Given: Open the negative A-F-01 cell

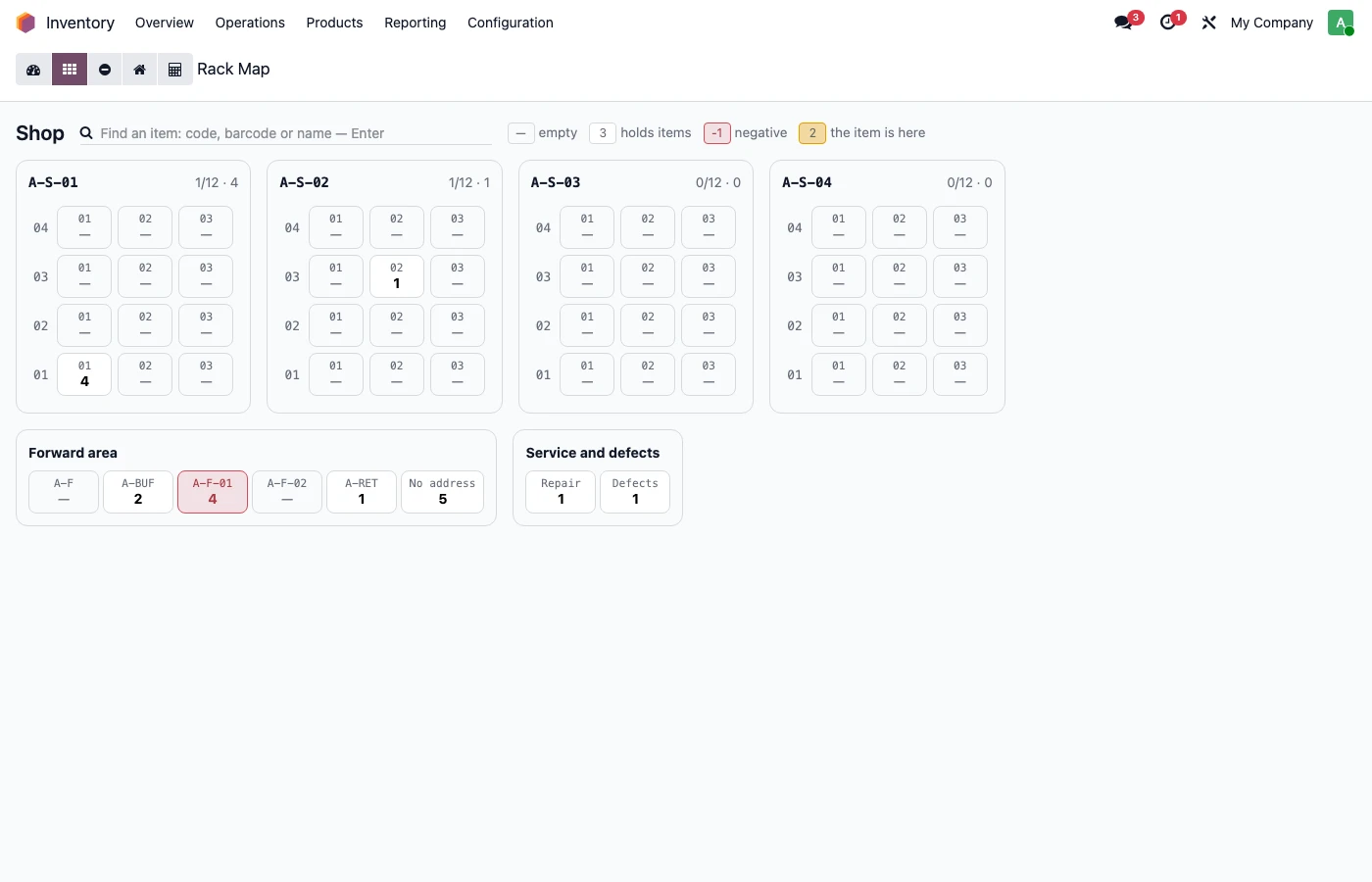Looking at the screenshot, I should 213,492.
